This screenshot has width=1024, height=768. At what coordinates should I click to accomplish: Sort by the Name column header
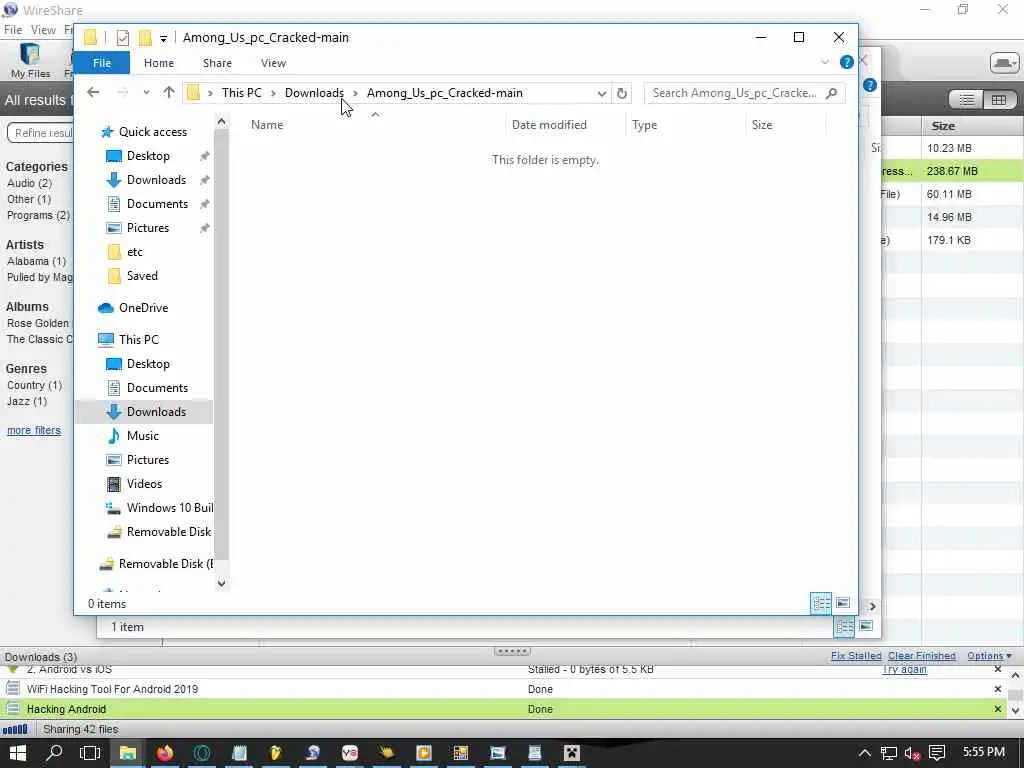click(267, 125)
